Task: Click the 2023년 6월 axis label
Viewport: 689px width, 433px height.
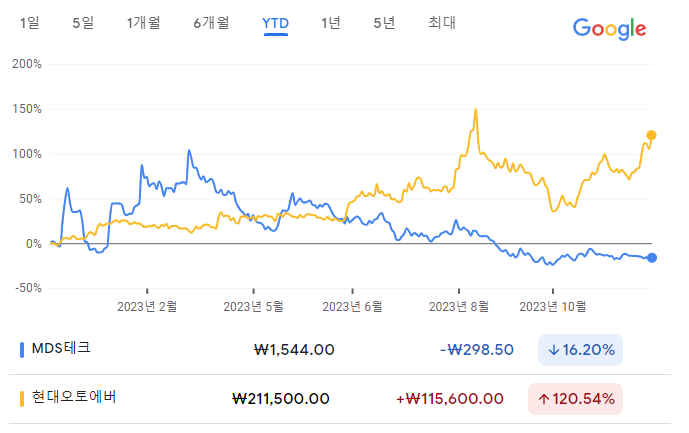Action: (352, 306)
